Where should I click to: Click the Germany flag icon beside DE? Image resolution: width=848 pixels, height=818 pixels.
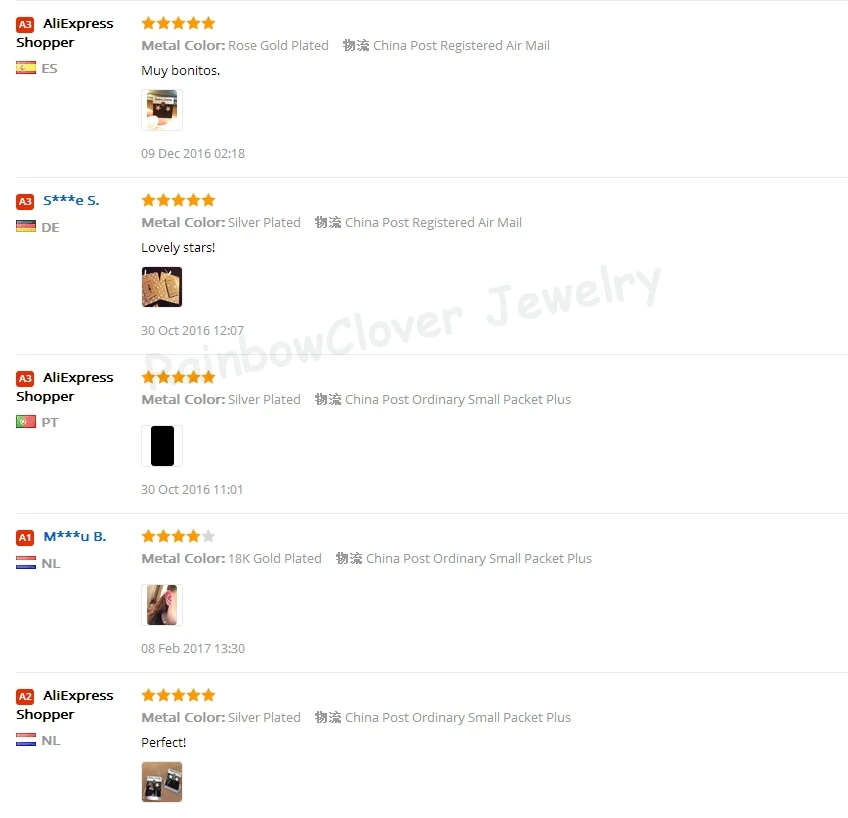pyautogui.click(x=26, y=227)
